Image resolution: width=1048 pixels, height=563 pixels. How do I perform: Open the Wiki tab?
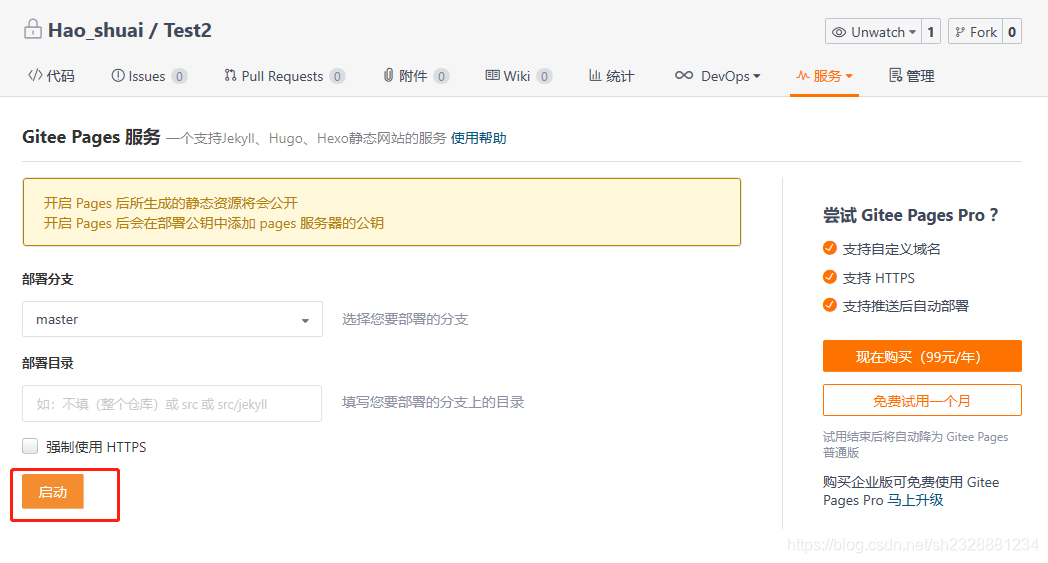click(519, 76)
